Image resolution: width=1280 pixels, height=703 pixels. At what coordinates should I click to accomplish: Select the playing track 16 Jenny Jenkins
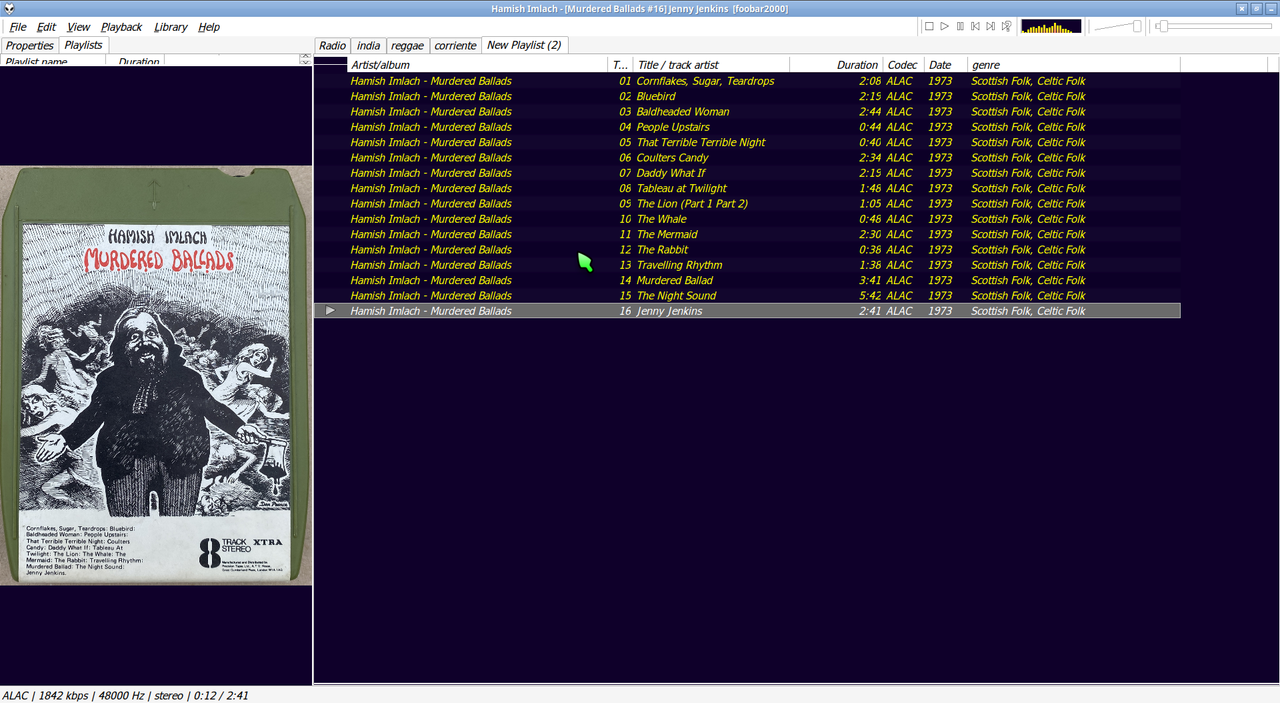(747, 311)
